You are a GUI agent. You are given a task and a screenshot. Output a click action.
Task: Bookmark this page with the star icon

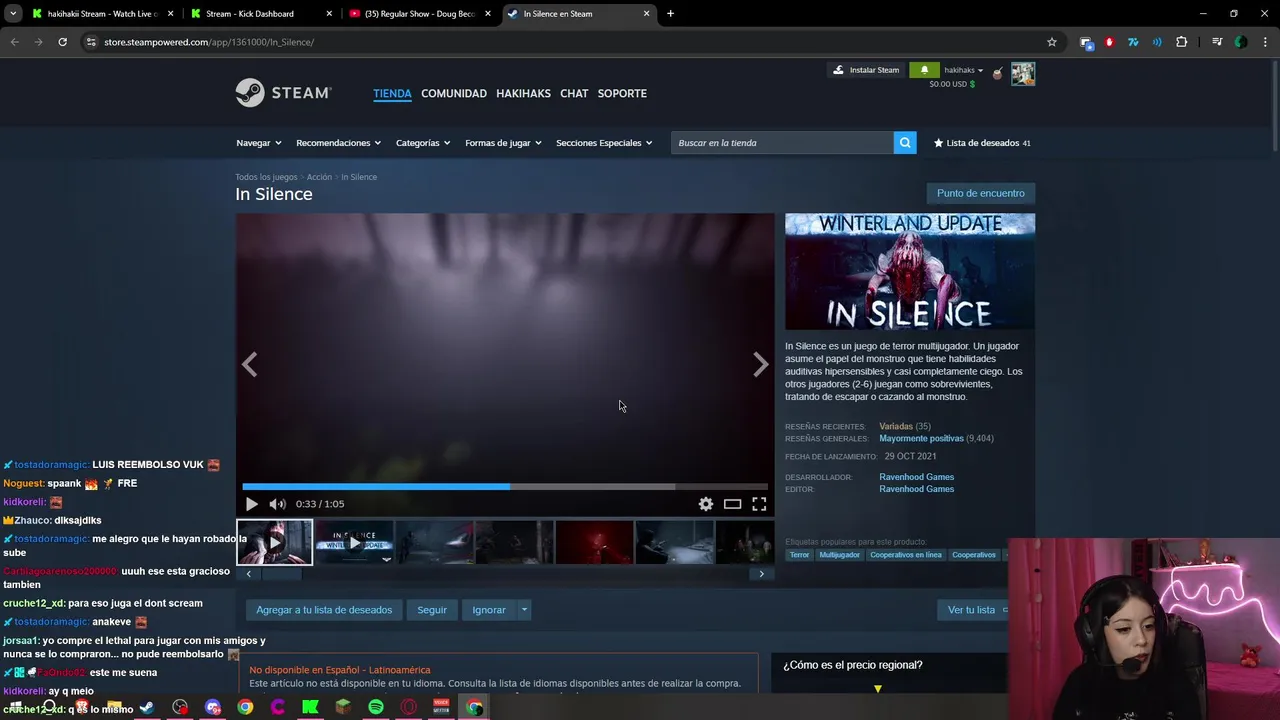(x=1052, y=42)
